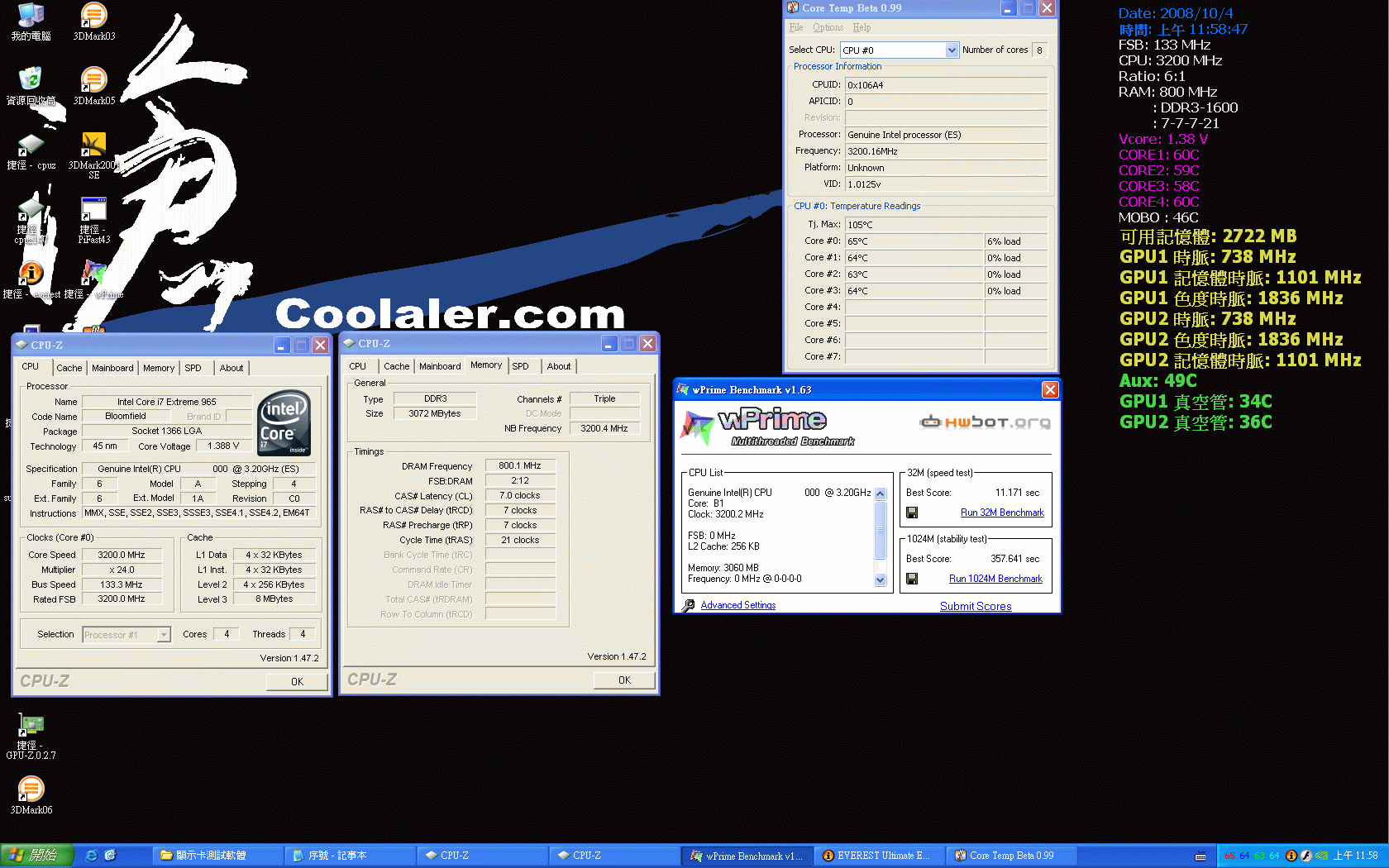Switch to the wPrime Benchmark taskbar button
Viewport: 1389px width, 868px height.
pyautogui.click(x=747, y=856)
